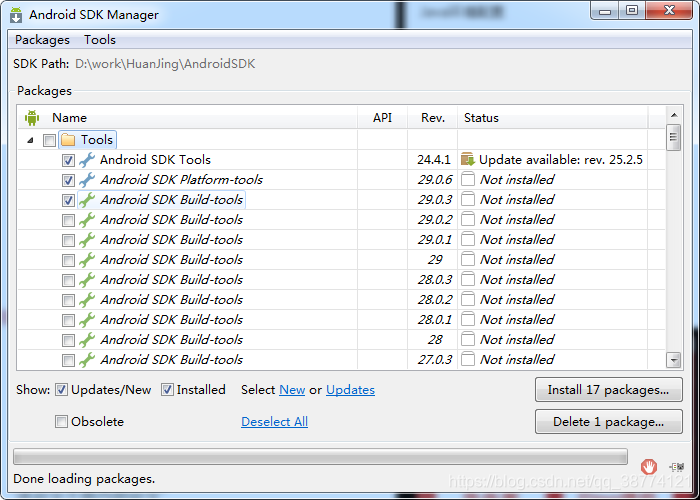Check Build-tools rev 29 checkbox
Screen dimensions: 700x500
(68, 260)
